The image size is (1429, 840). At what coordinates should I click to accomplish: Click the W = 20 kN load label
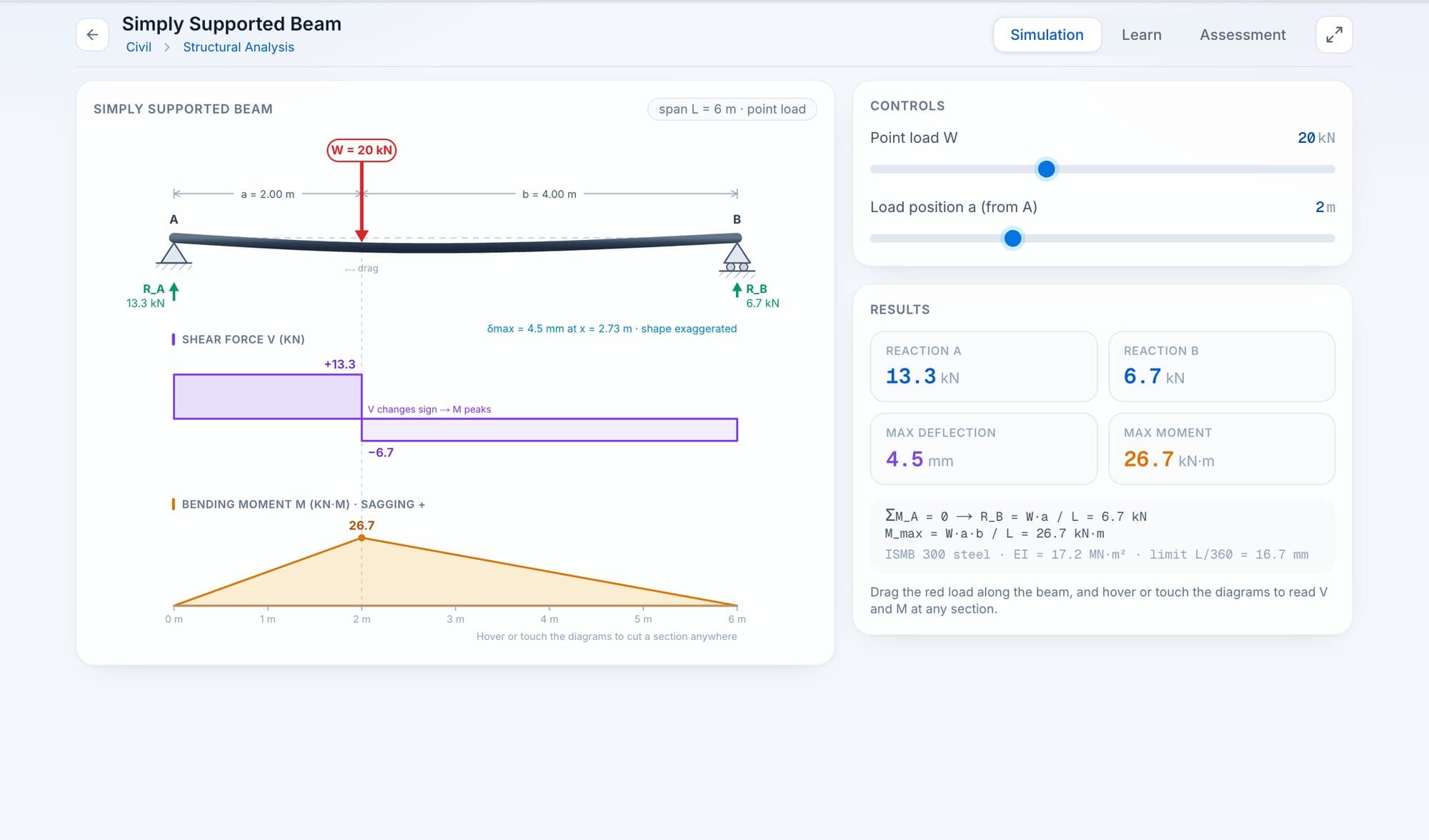click(x=362, y=150)
